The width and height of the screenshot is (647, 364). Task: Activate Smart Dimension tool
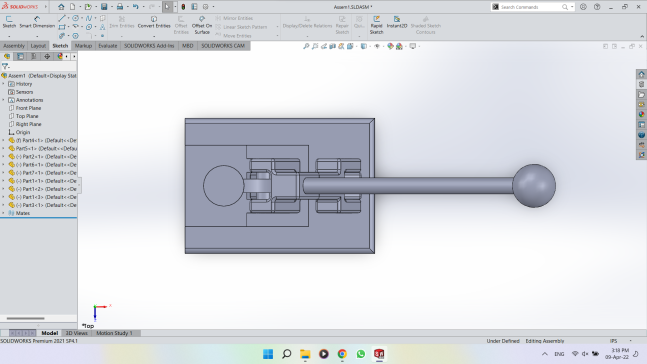point(37,22)
